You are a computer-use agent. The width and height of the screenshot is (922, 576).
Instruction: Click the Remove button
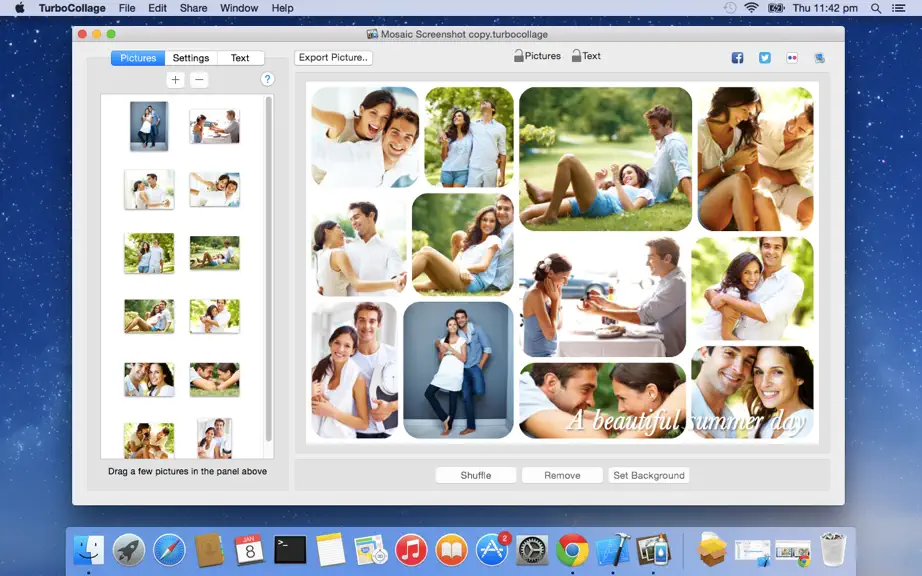coord(562,475)
